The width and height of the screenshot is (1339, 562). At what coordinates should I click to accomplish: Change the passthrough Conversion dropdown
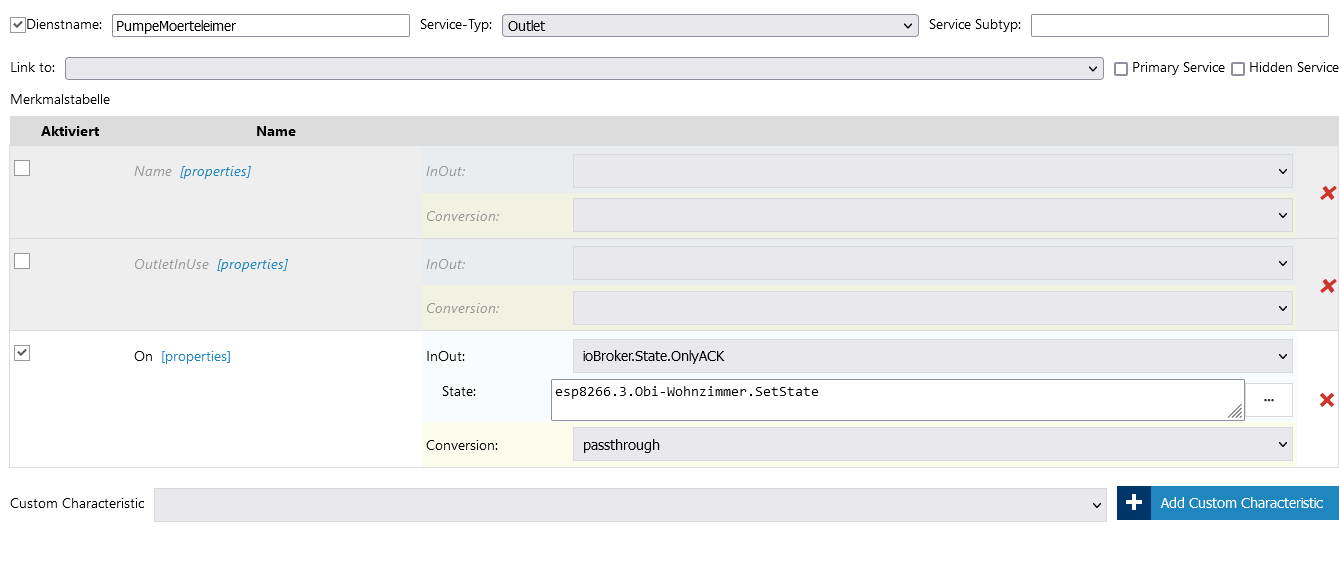coord(932,445)
